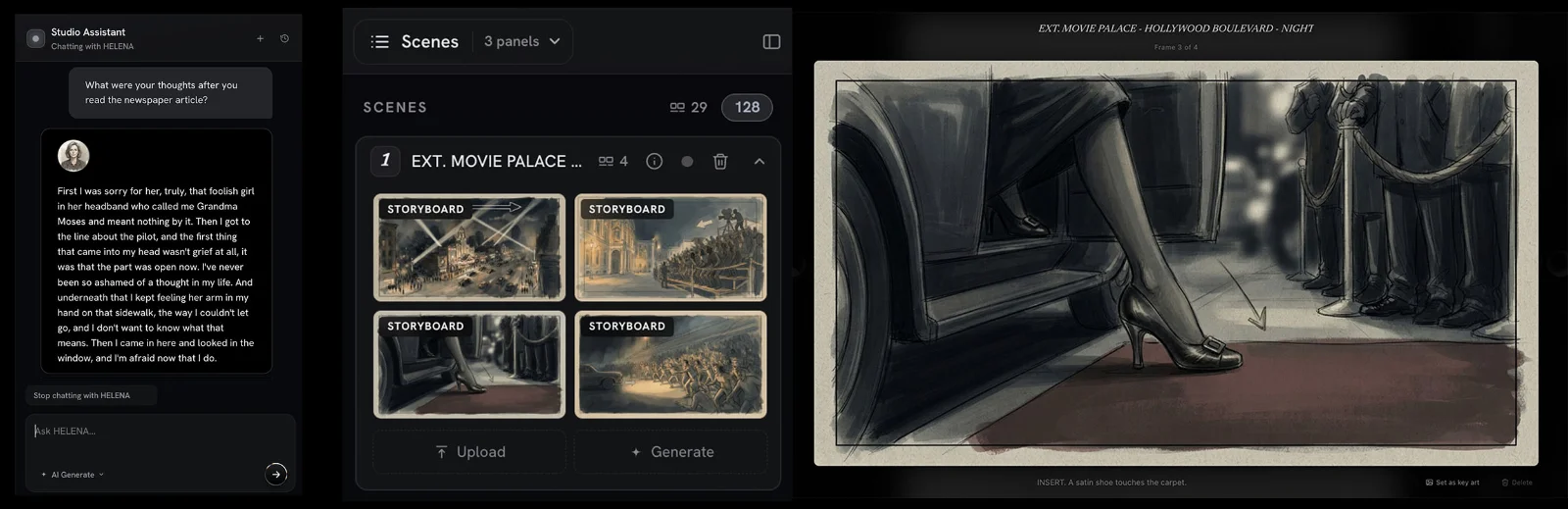Click the scene number 1 badge
Image resolution: width=1568 pixels, height=509 pixels.
pyautogui.click(x=385, y=160)
